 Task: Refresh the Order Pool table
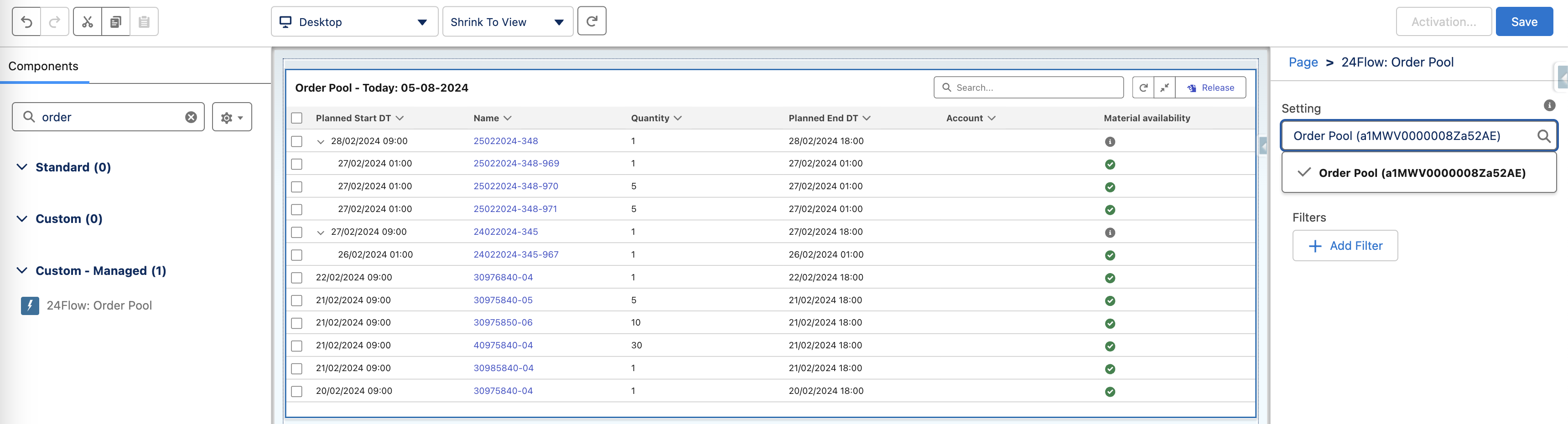(1143, 88)
